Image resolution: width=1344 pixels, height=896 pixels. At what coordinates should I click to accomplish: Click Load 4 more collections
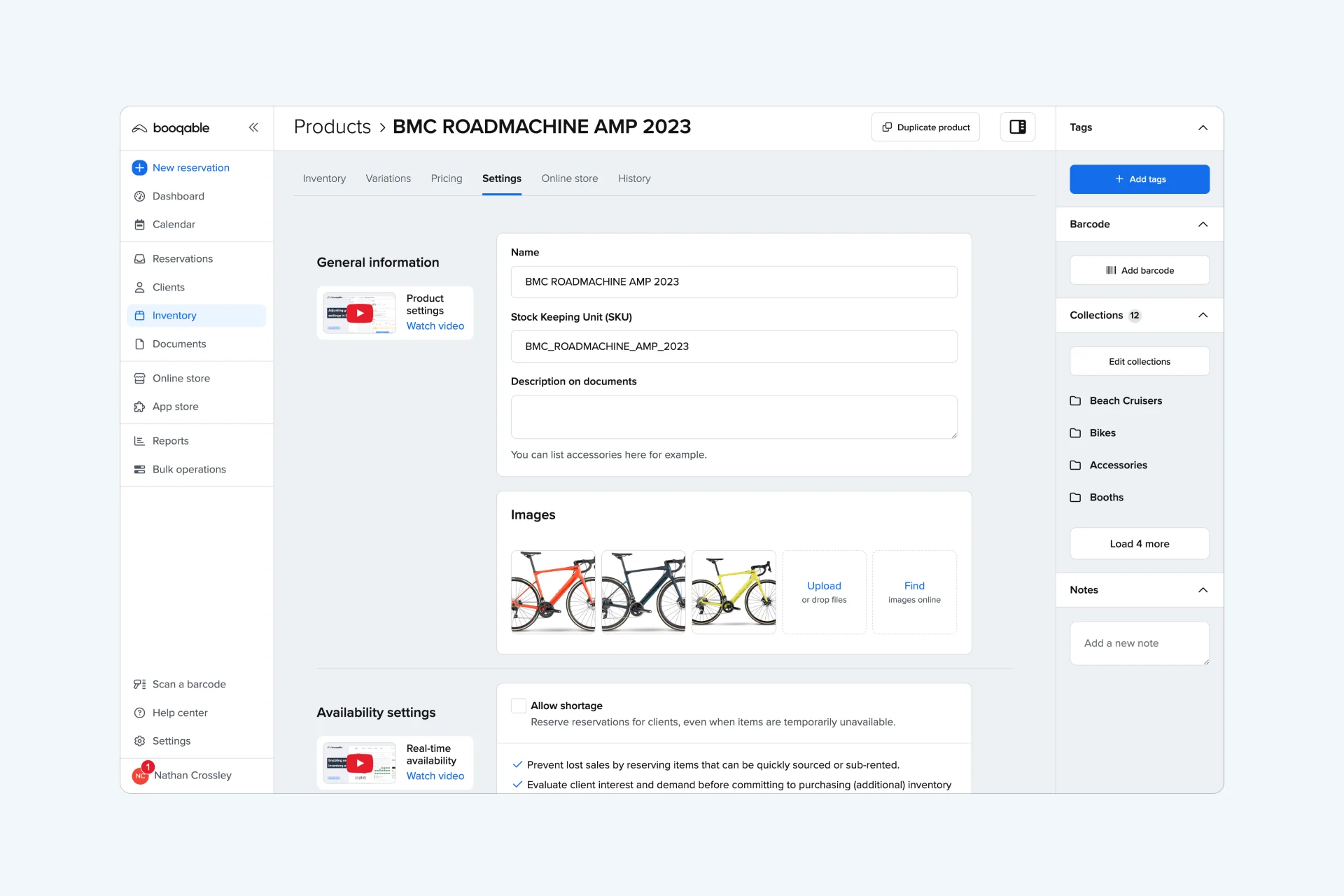[x=1139, y=544]
